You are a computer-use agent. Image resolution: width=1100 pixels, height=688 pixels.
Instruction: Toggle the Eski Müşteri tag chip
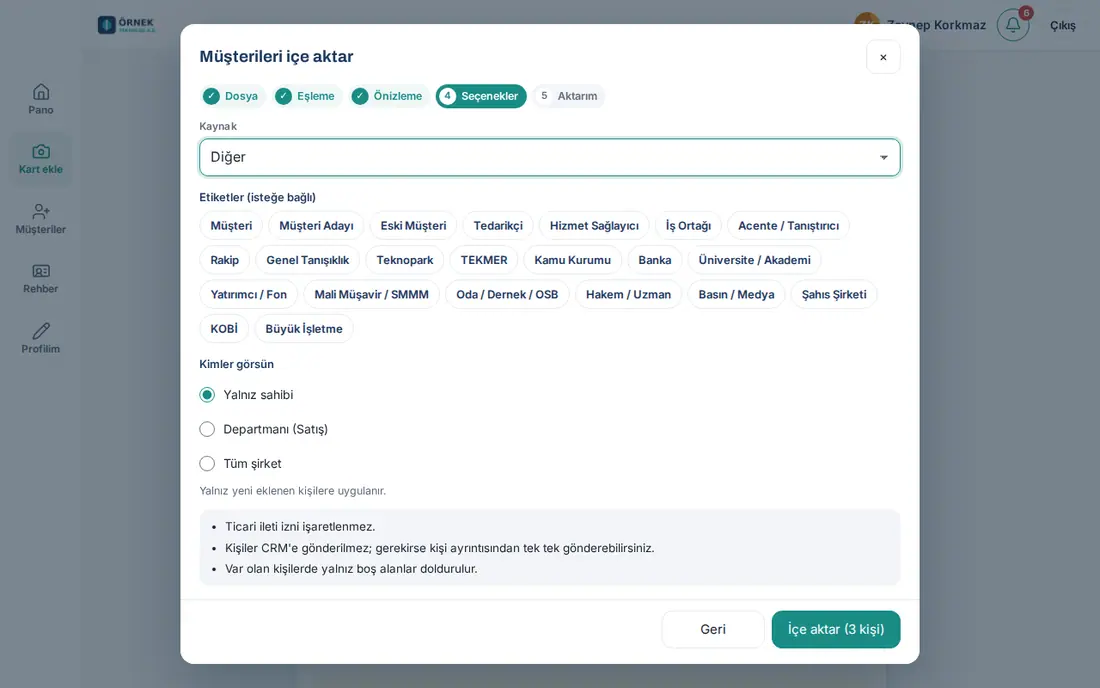(413, 226)
